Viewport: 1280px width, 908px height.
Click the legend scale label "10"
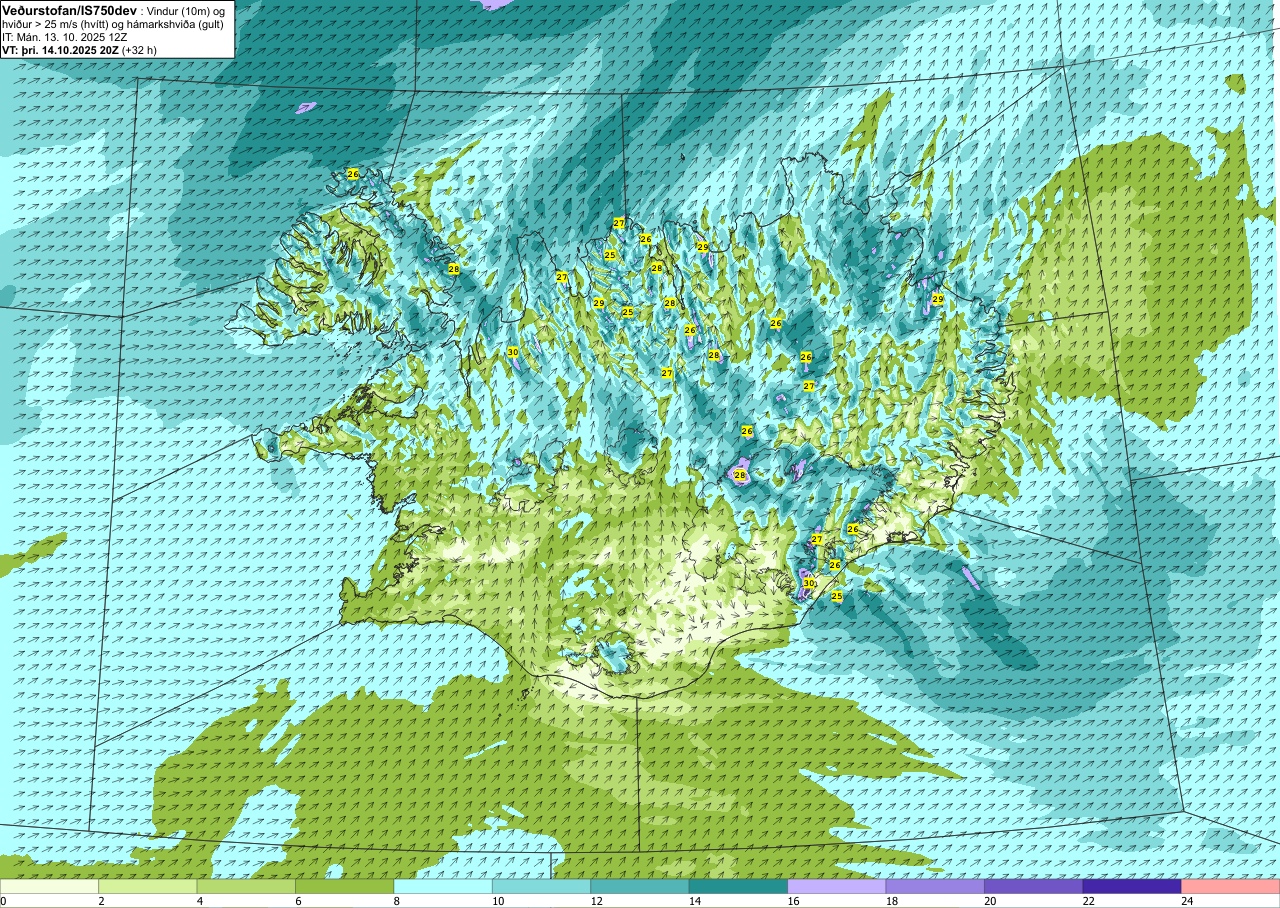coord(496,901)
